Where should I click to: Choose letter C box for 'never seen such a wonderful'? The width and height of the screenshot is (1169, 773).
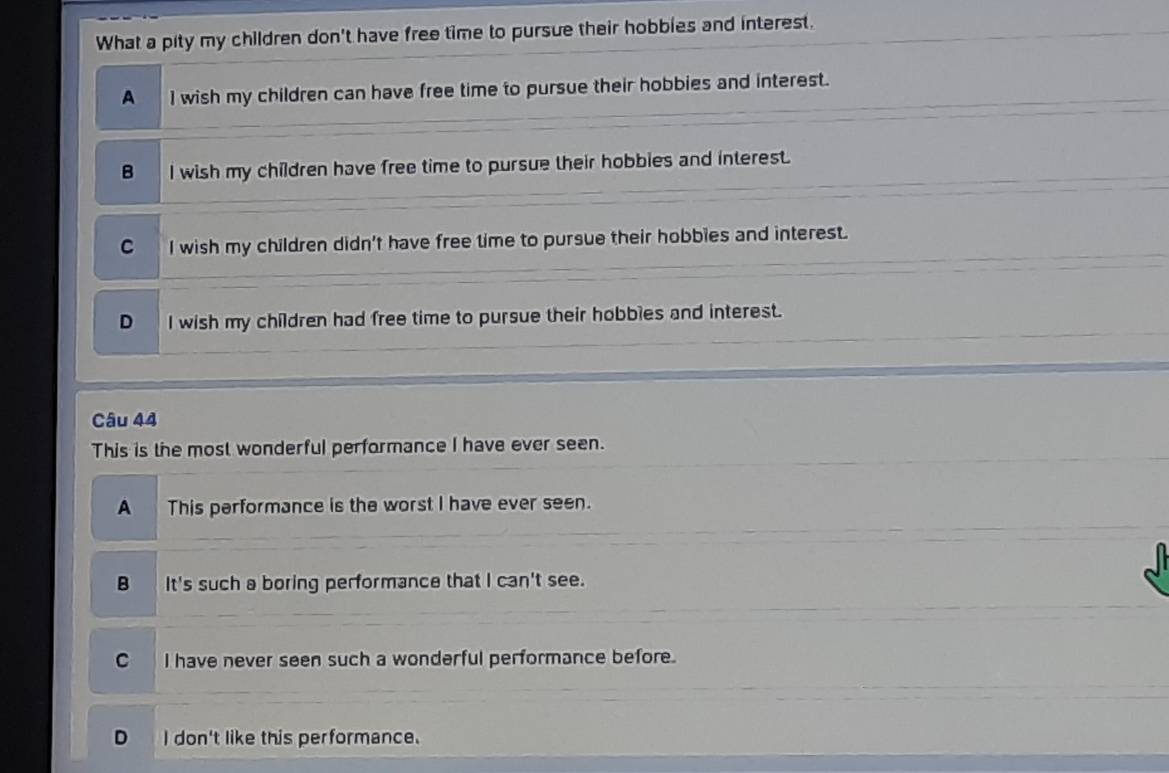(x=122, y=660)
